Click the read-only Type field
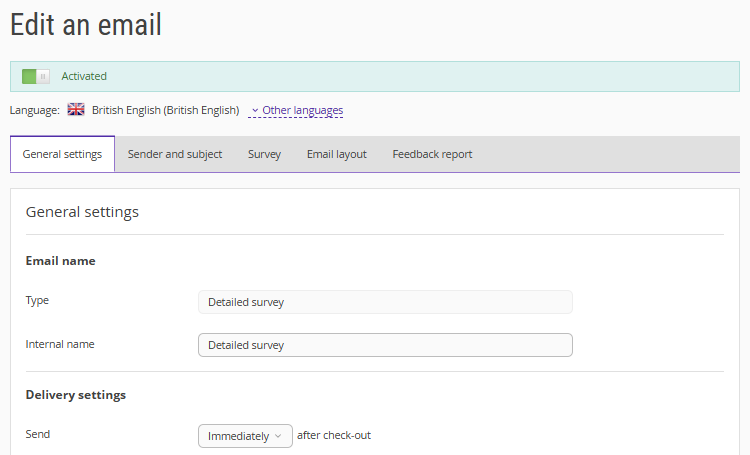 (x=385, y=301)
